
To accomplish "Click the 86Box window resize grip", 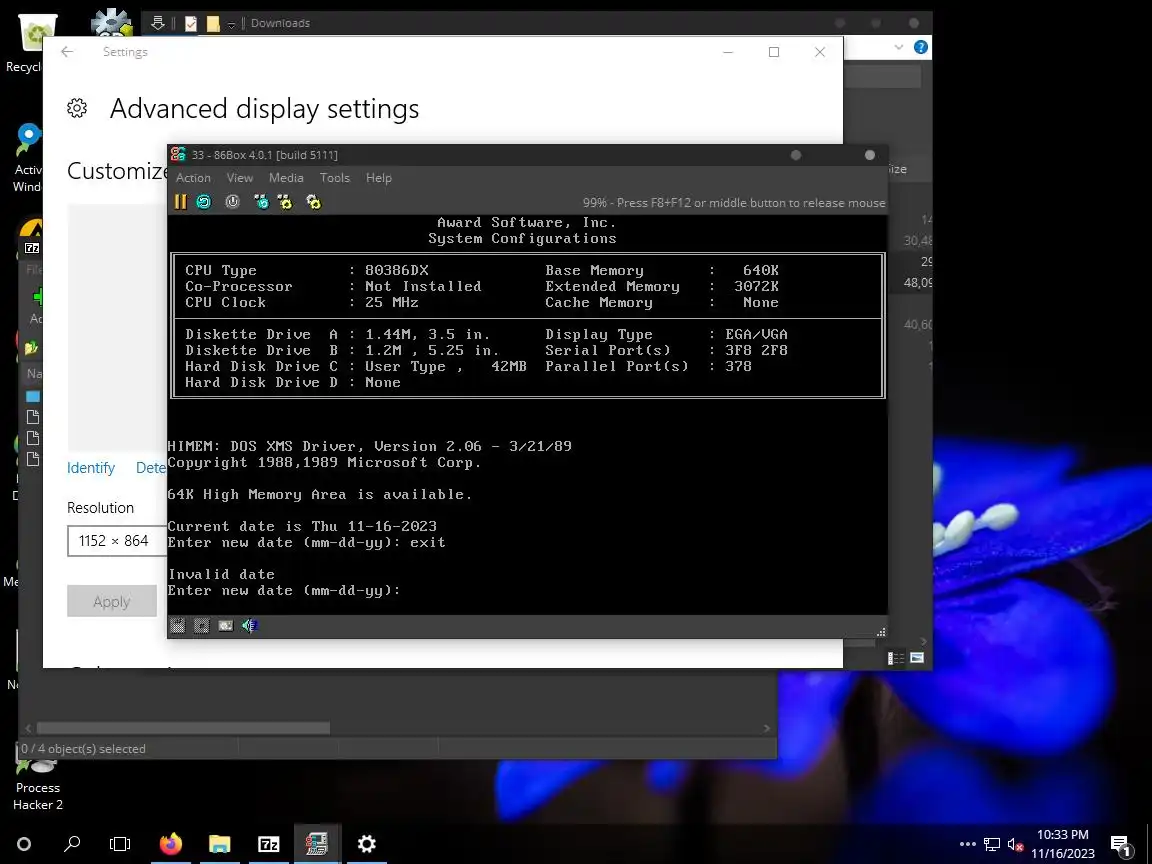I will pos(881,632).
